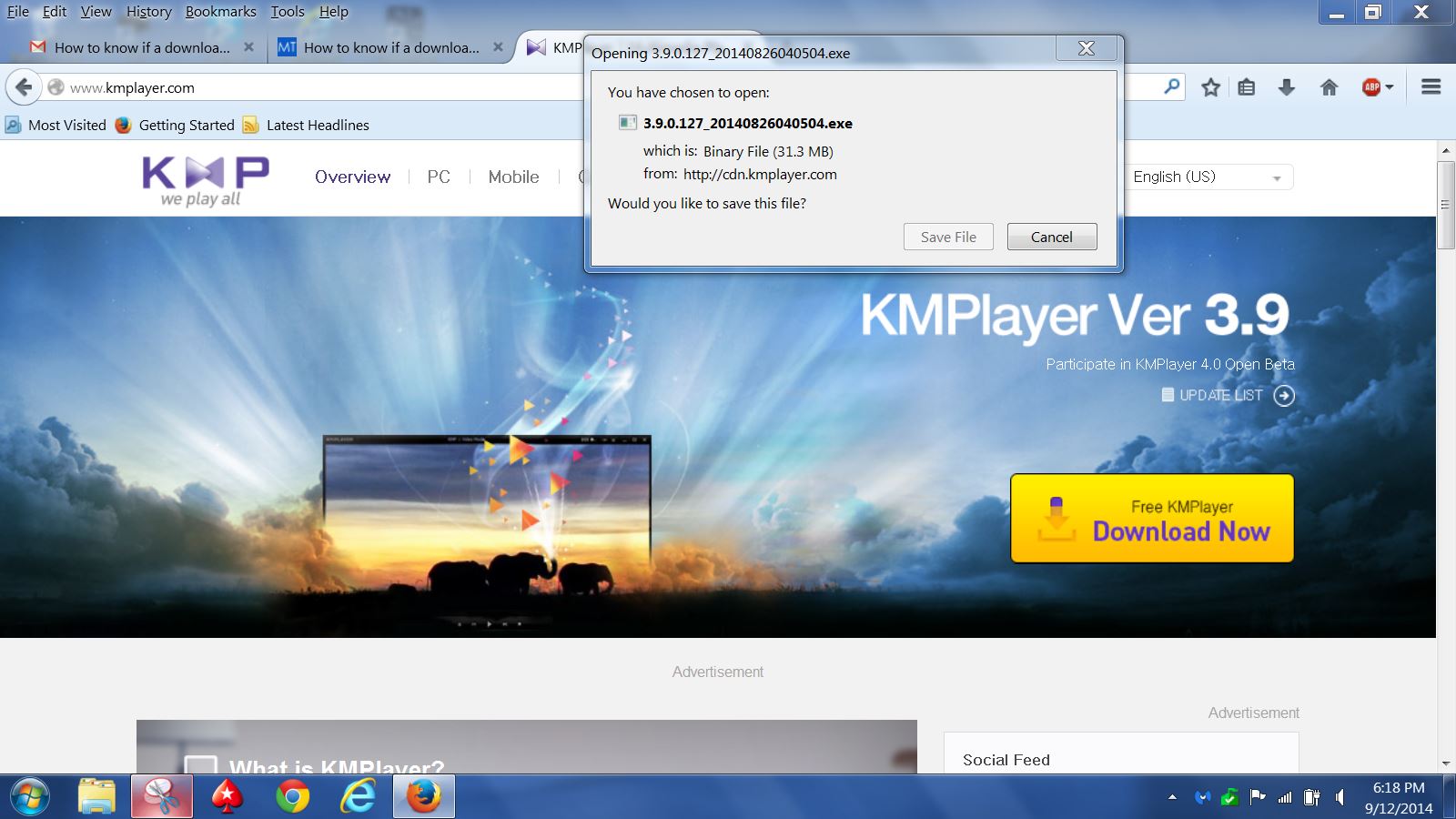Screen dimensions: 1456x819
Task: Click the KMP 'we play all' logo
Action: (205, 181)
